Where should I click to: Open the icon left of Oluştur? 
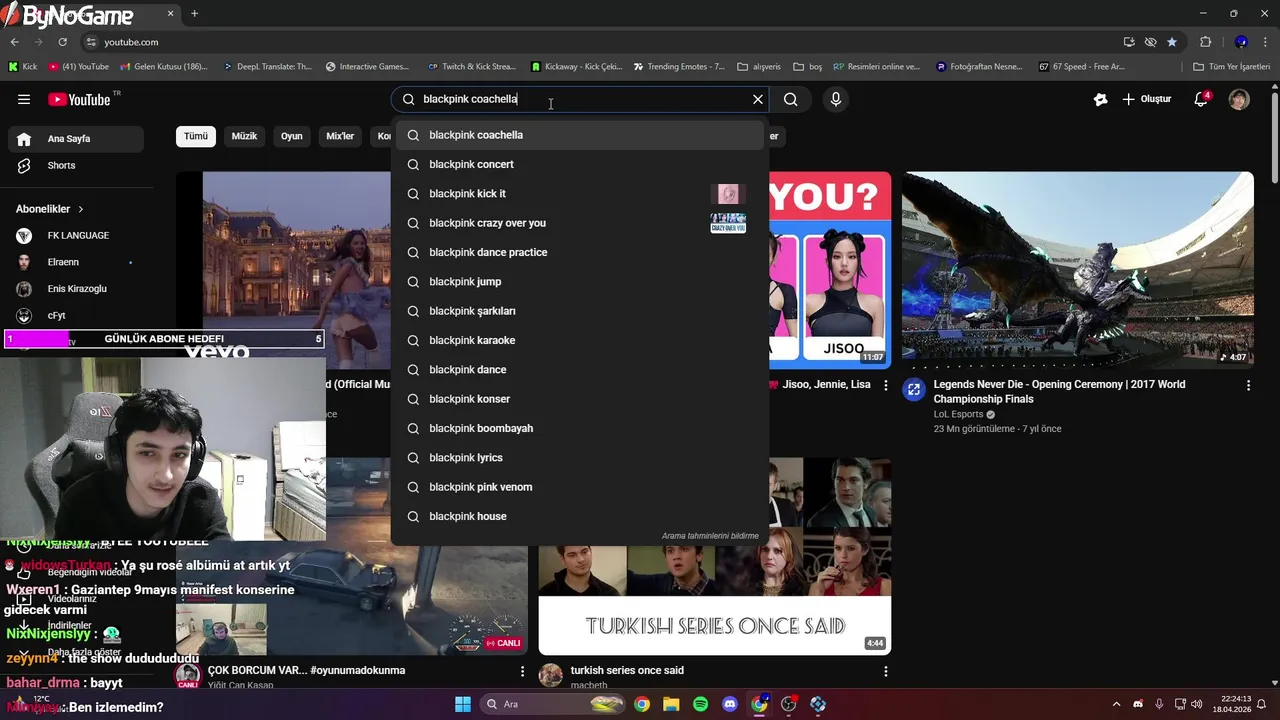[x=1101, y=99]
